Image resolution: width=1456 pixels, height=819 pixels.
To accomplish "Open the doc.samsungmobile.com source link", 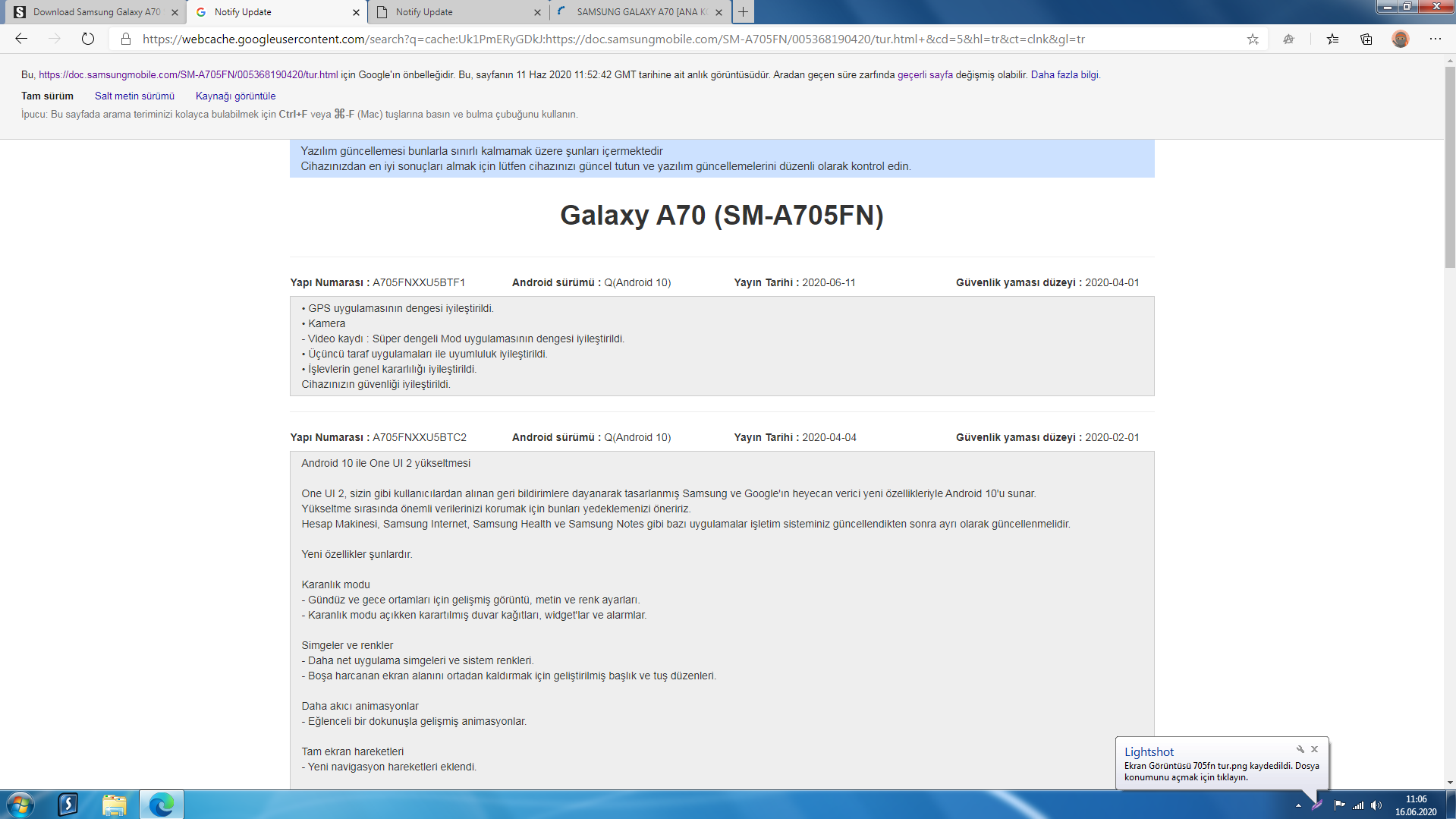I will click(x=188, y=74).
